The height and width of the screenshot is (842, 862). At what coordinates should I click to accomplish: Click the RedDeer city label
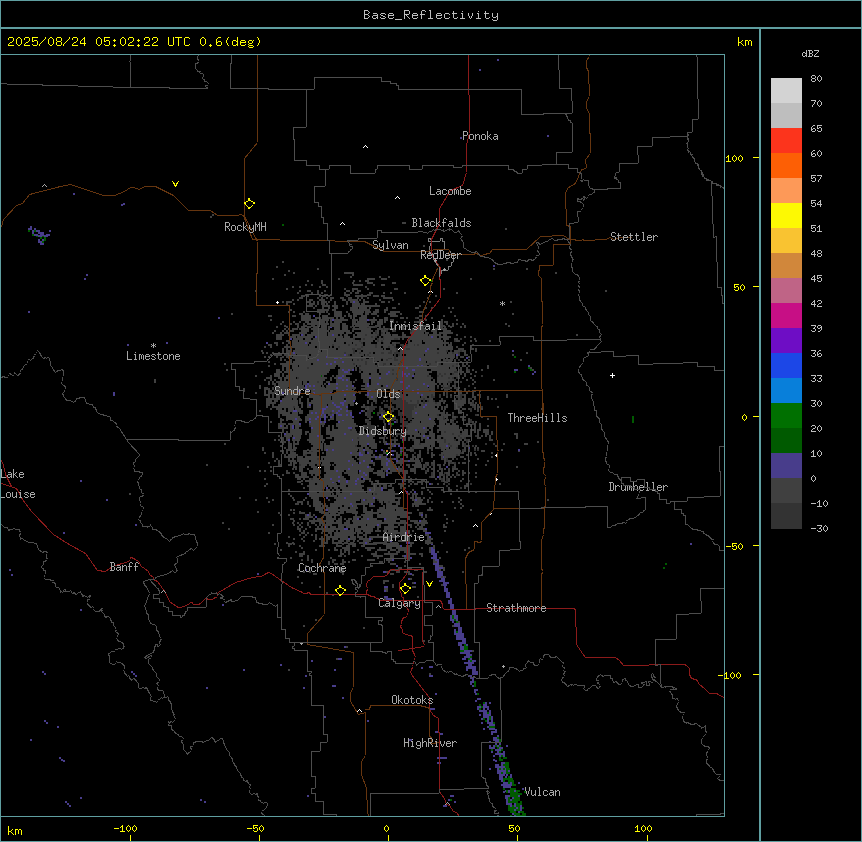point(440,255)
